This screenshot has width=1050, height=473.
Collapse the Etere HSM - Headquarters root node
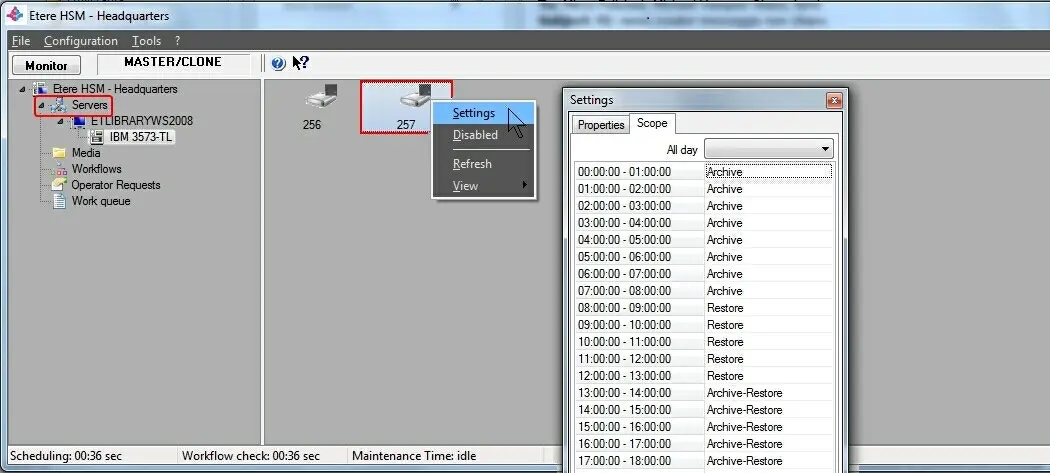tap(23, 89)
